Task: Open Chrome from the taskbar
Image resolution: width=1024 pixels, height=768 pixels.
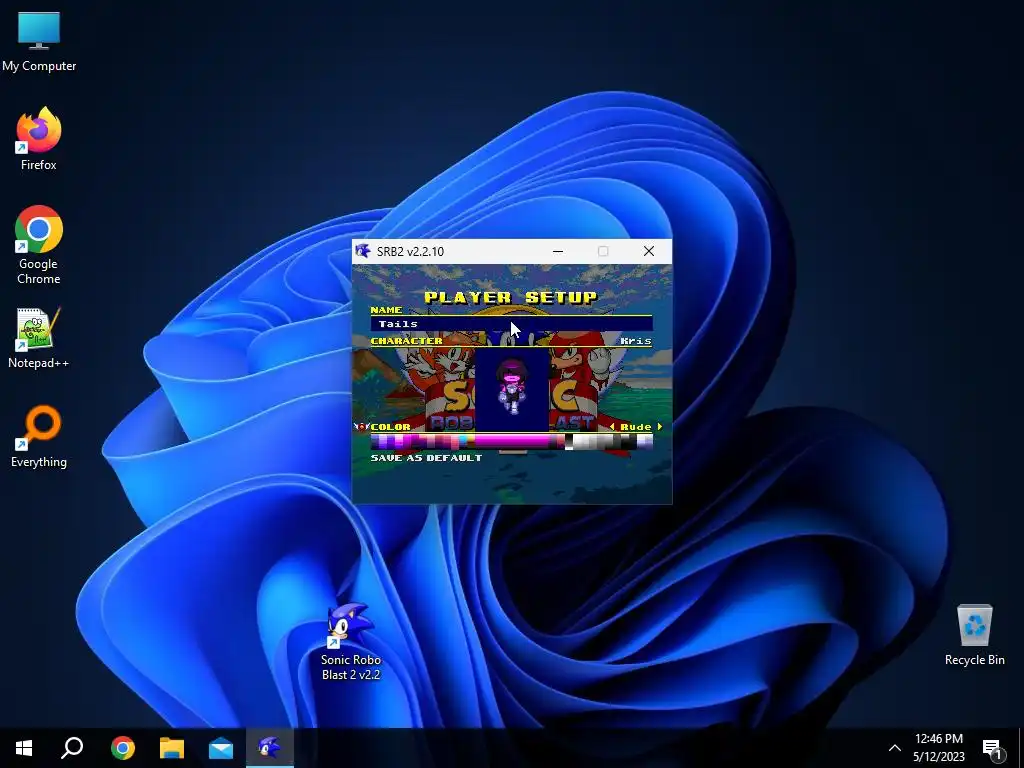Action: point(122,748)
